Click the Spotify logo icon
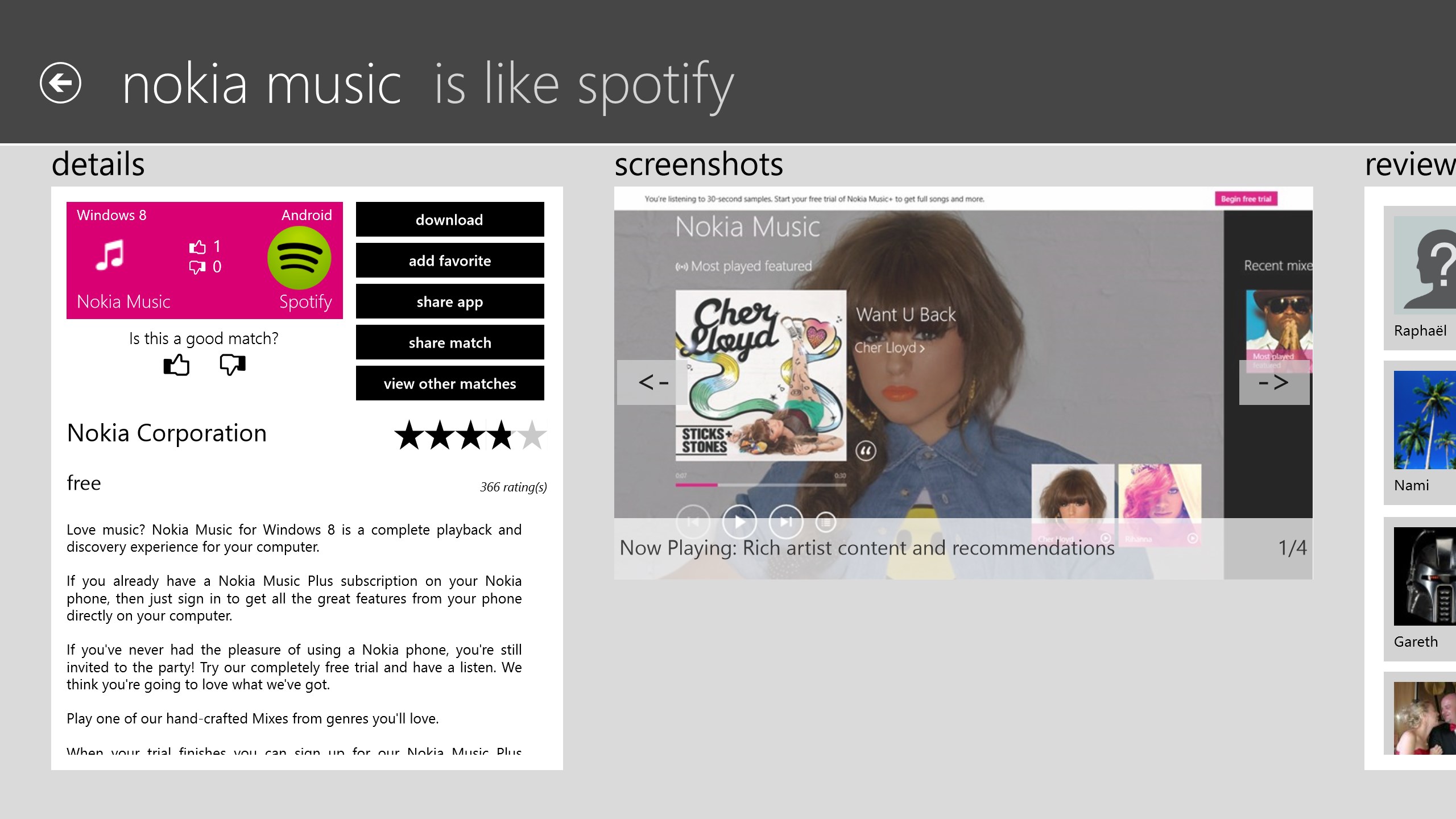Image resolution: width=1456 pixels, height=819 pixels. coord(299,258)
